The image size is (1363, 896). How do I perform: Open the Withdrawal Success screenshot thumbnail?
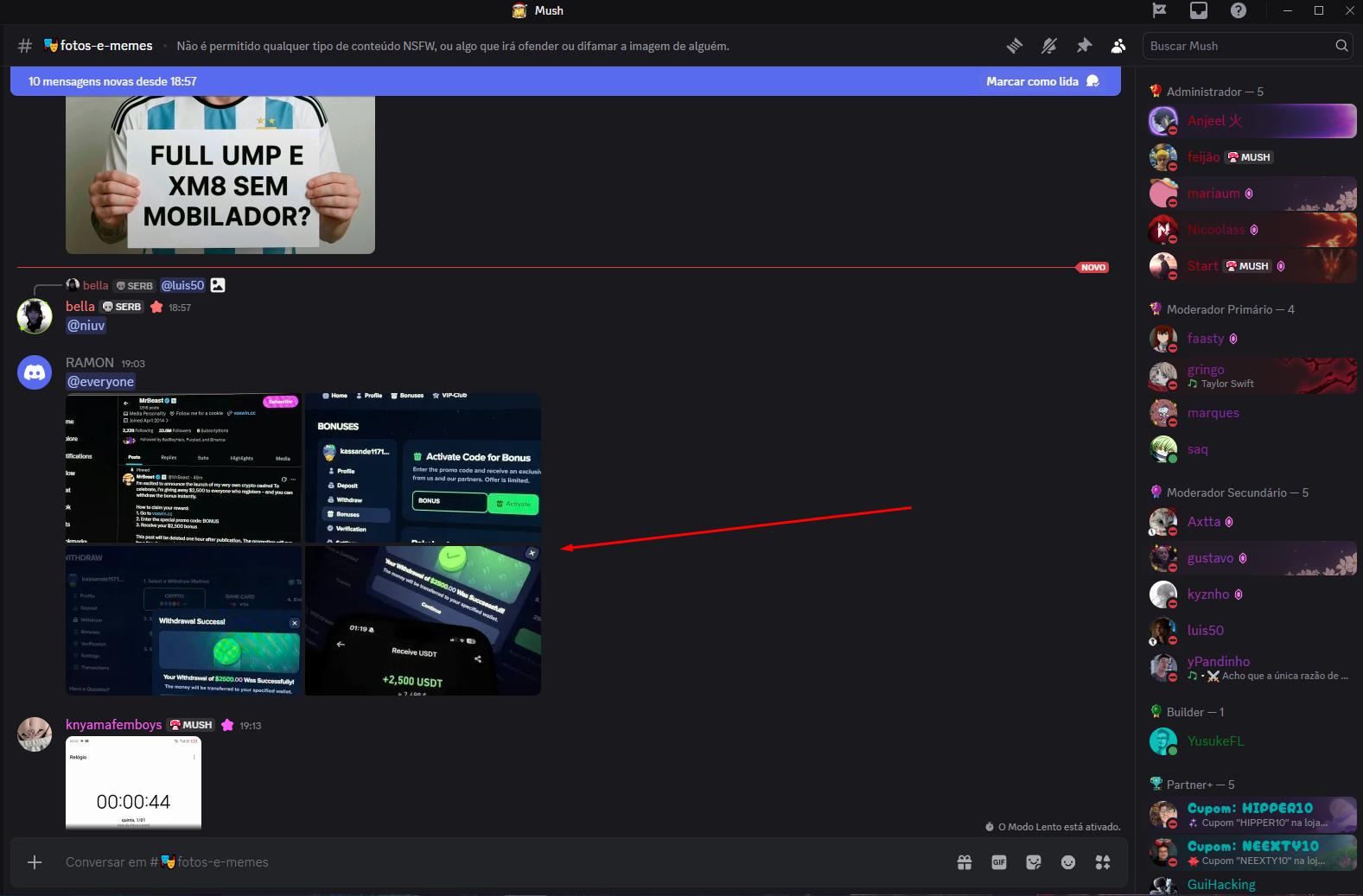tap(184, 620)
